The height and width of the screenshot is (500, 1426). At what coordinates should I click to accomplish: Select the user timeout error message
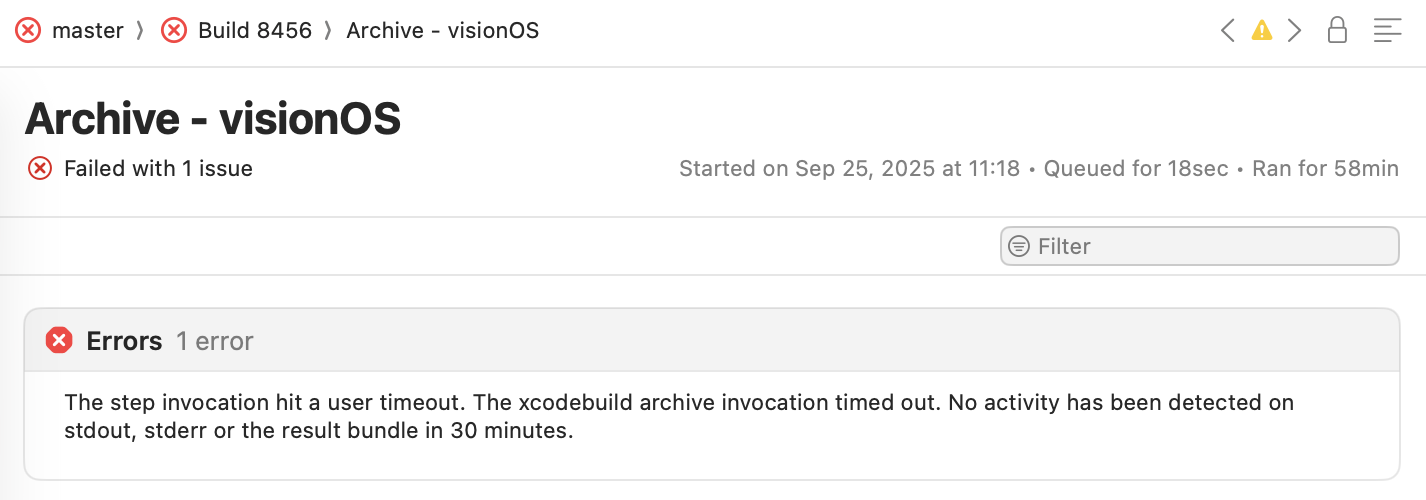pyautogui.click(x=679, y=417)
